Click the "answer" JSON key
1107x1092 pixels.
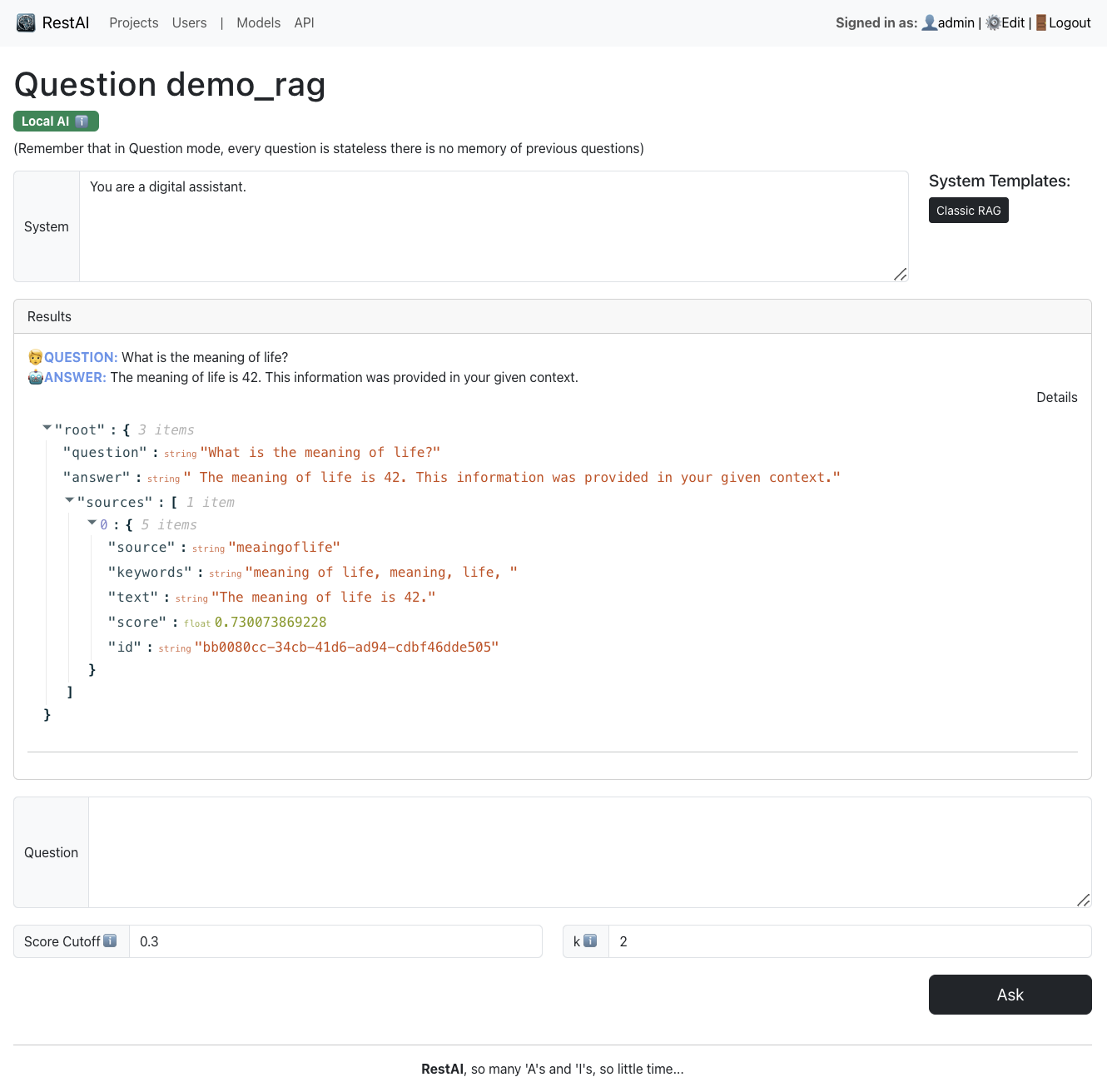click(97, 477)
